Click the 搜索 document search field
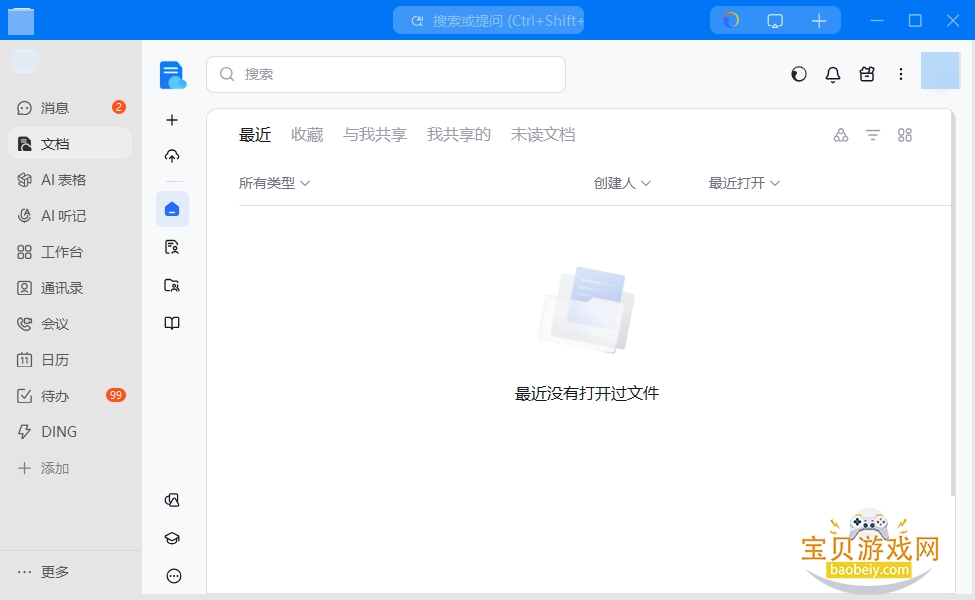Screen dimensions: 975x600 click(386, 75)
